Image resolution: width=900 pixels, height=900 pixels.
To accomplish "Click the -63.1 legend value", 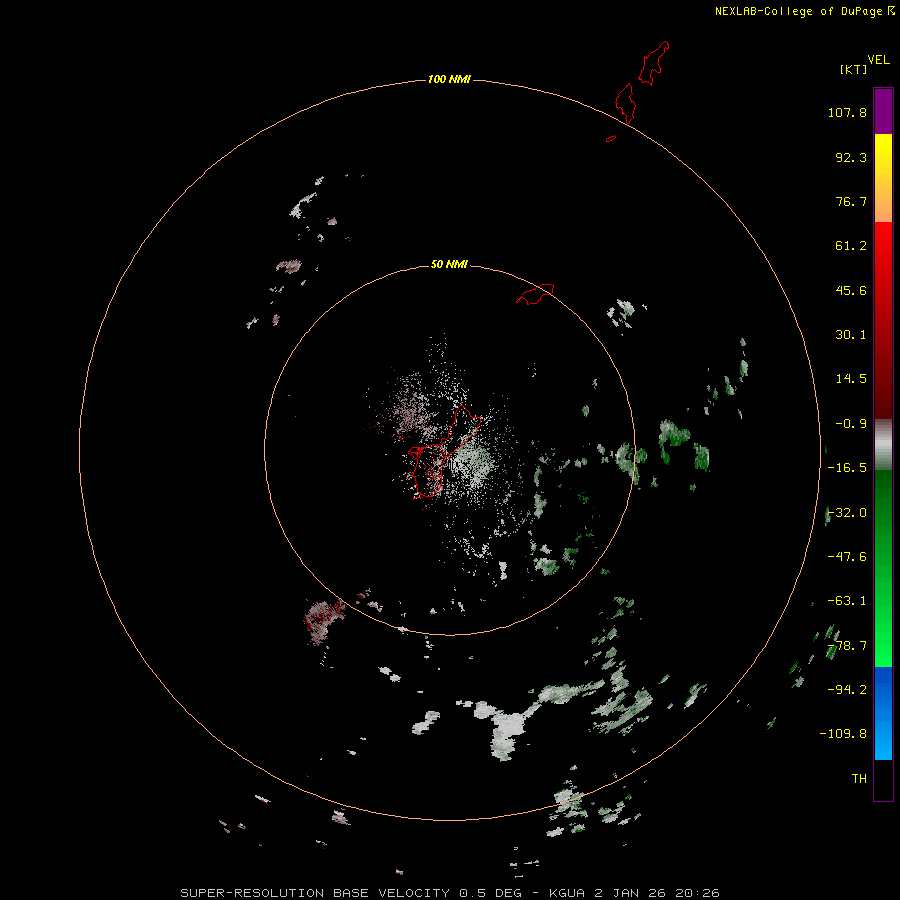I will (847, 601).
